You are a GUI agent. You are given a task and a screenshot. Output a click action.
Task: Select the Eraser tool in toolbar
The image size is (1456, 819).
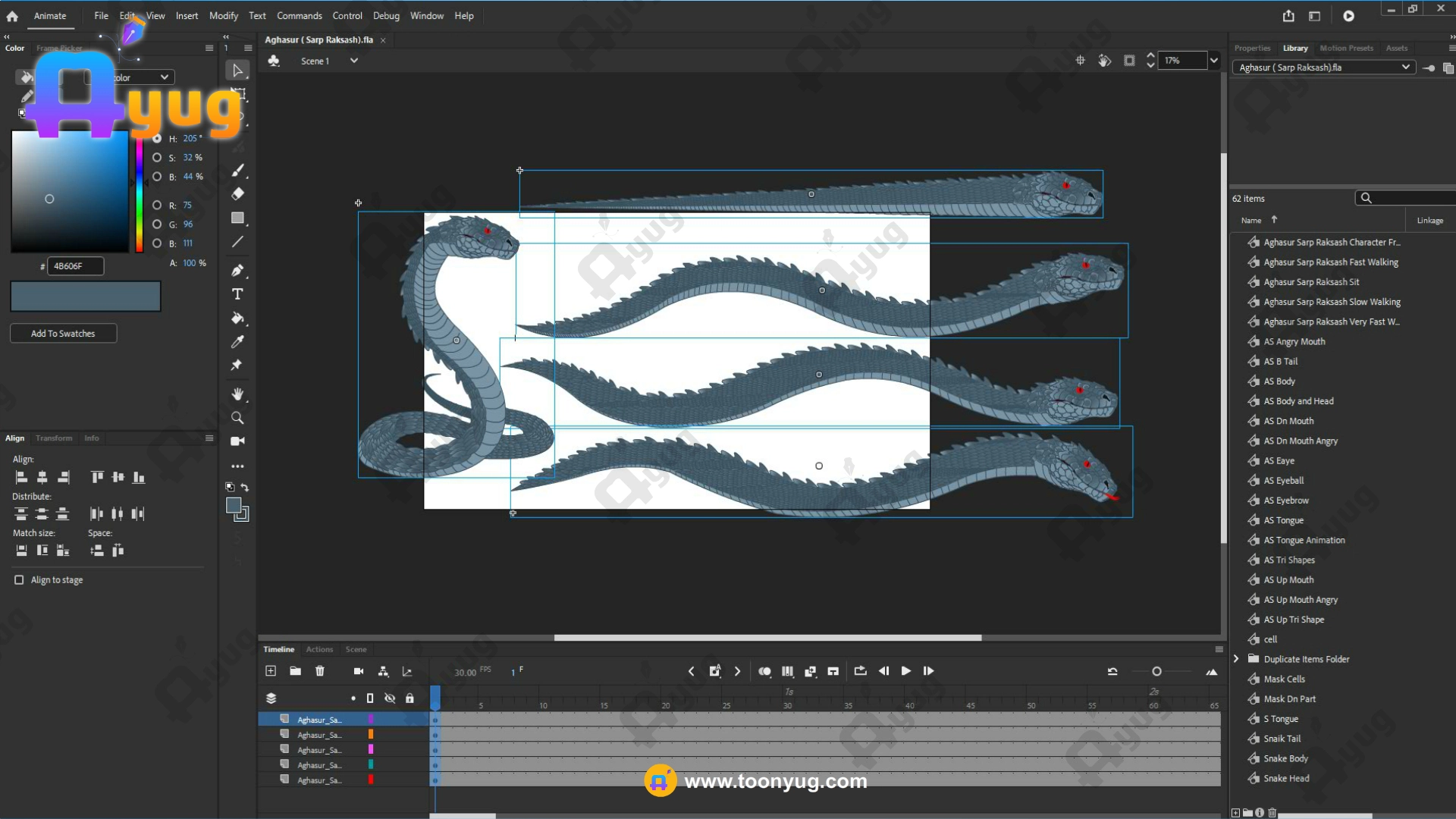237,194
